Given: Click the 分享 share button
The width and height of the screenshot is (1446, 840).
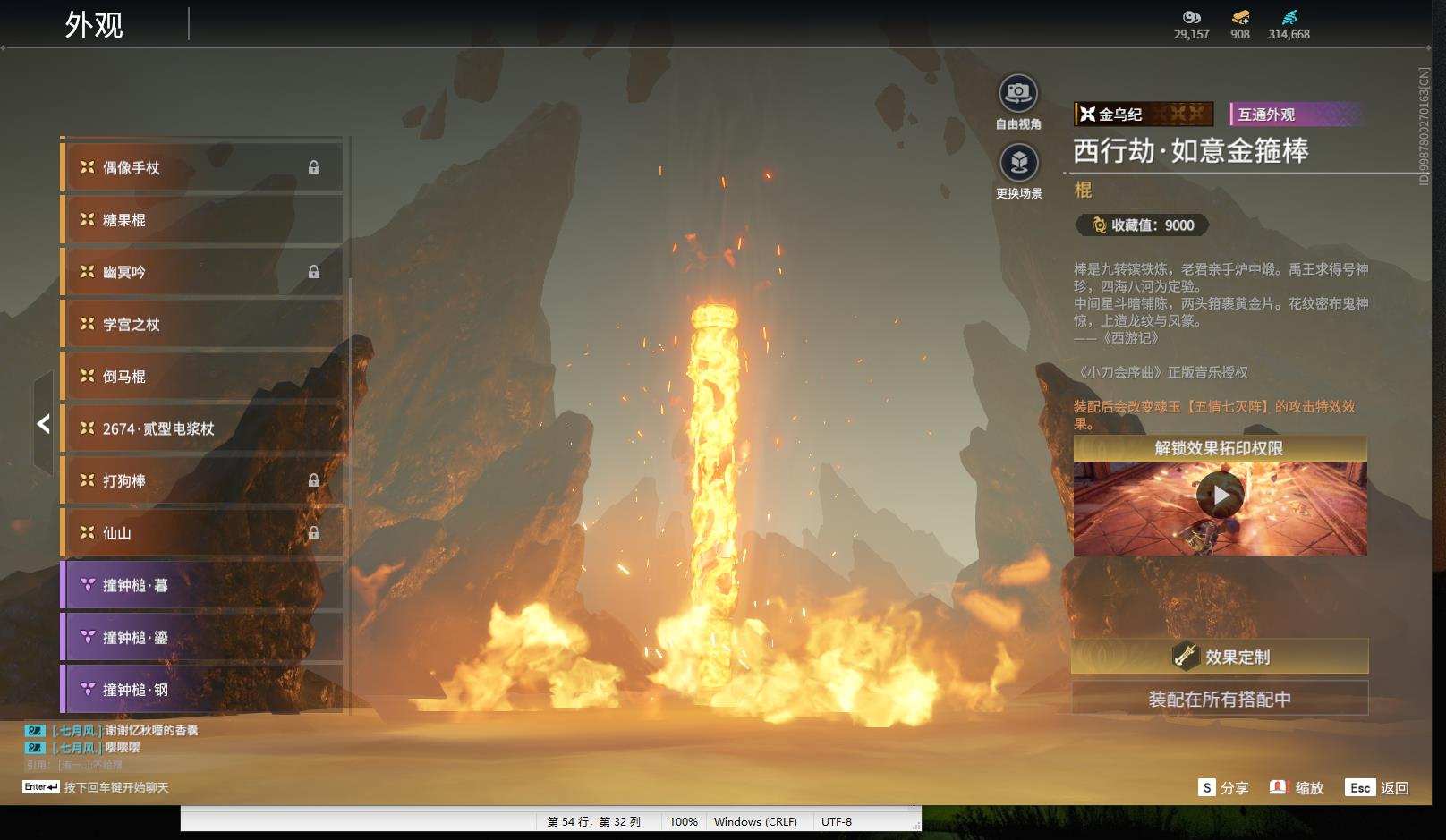Looking at the screenshot, I should 1223,787.
